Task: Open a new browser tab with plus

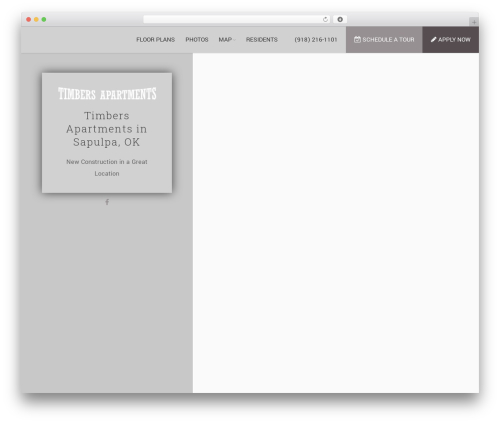Action: 474,22
